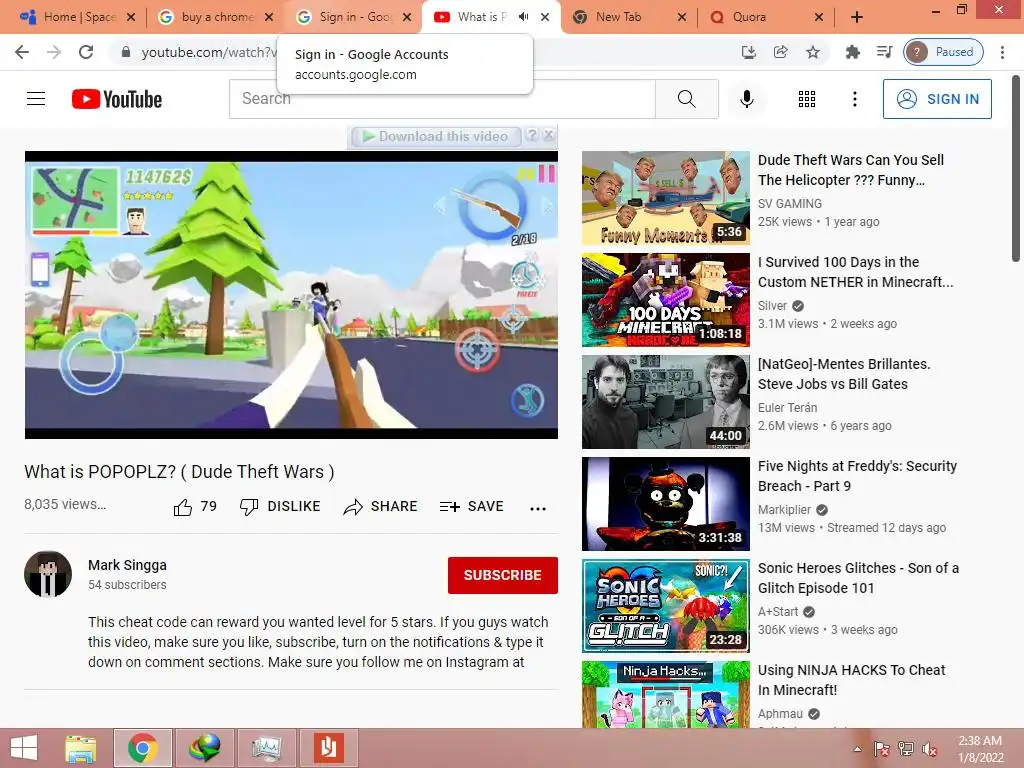Open media controls icon in toolbar
The image size is (1024, 768).
tap(884, 52)
